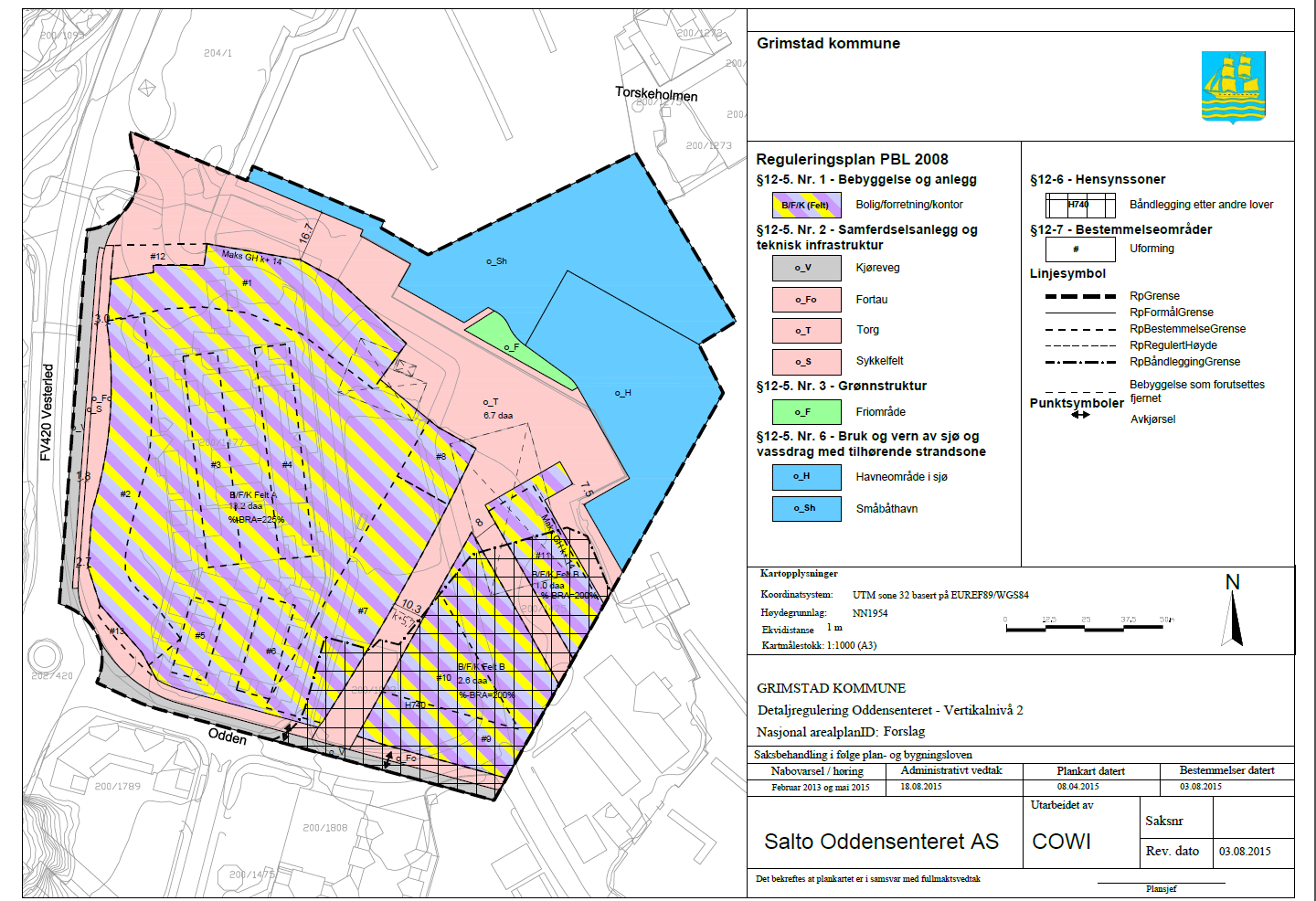Click 'Detaljregulering Oddensenteret - Vertikalnivå 2' title
1316x901 pixels.
click(x=890, y=710)
